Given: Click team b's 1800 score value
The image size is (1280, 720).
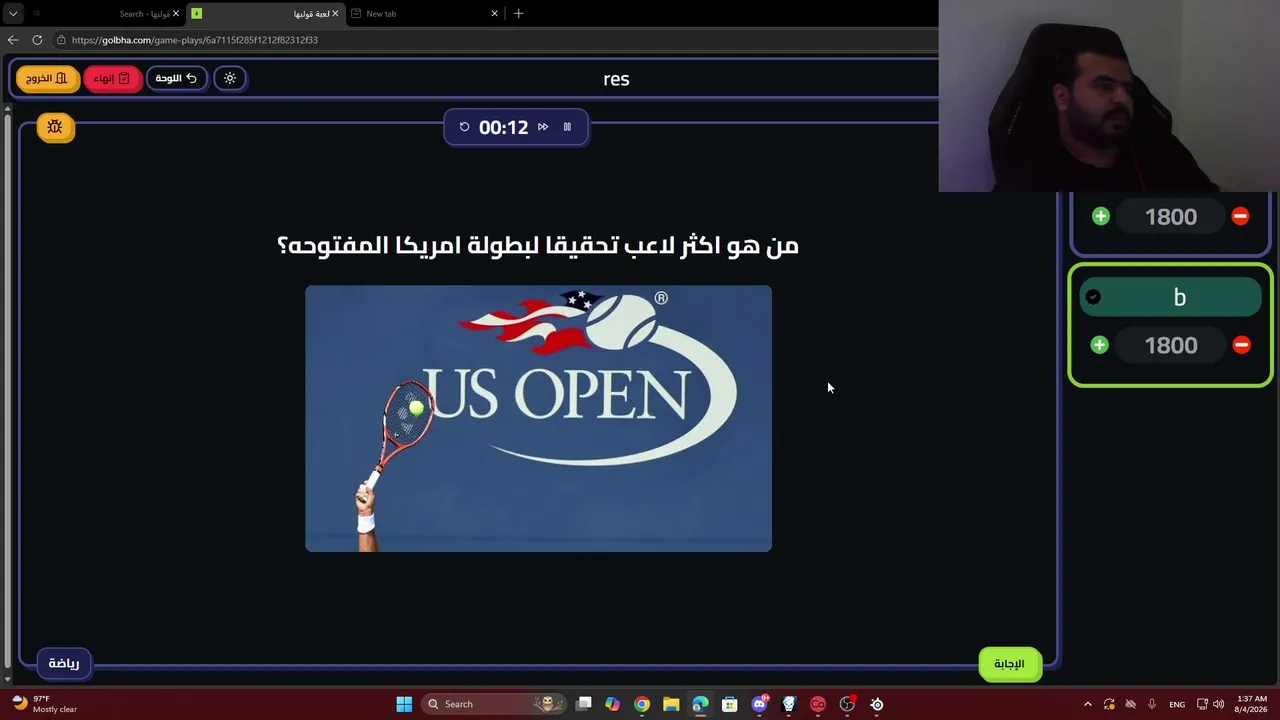Looking at the screenshot, I should tap(1170, 345).
